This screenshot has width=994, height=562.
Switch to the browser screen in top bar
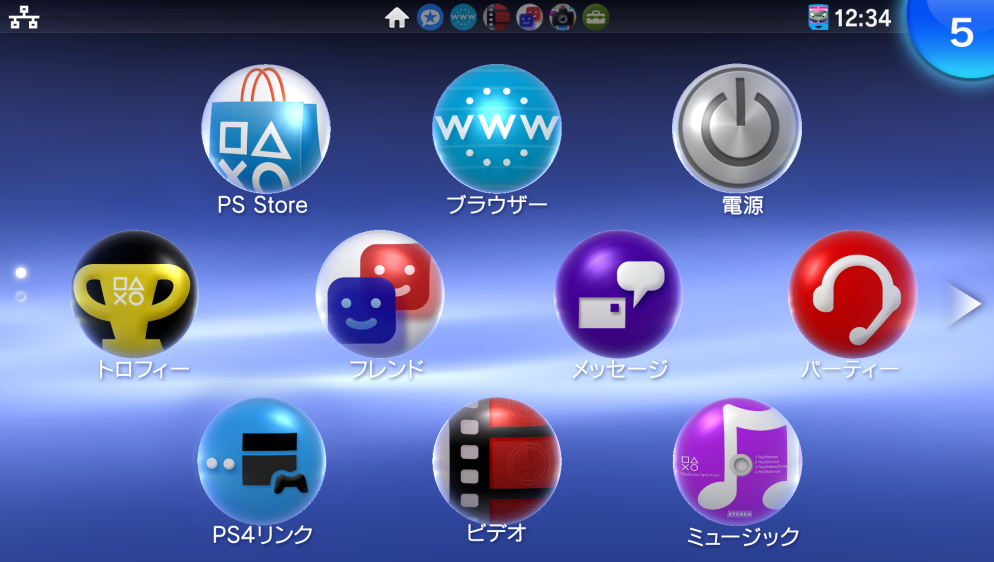[x=463, y=17]
